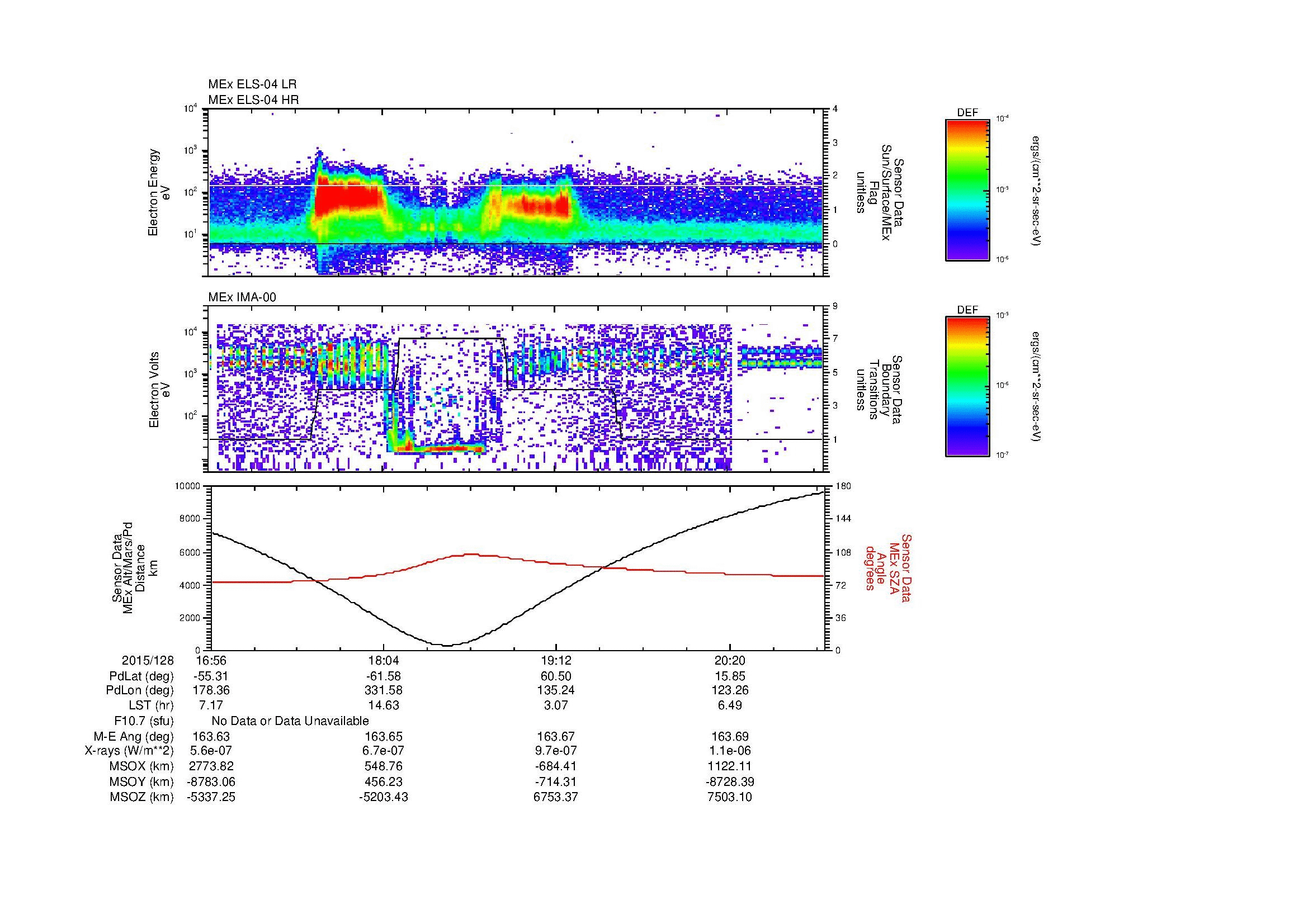This screenshot has width=1308, height=924.
Task: Click the 'MSOZ (km)' row label
Action: (141, 797)
